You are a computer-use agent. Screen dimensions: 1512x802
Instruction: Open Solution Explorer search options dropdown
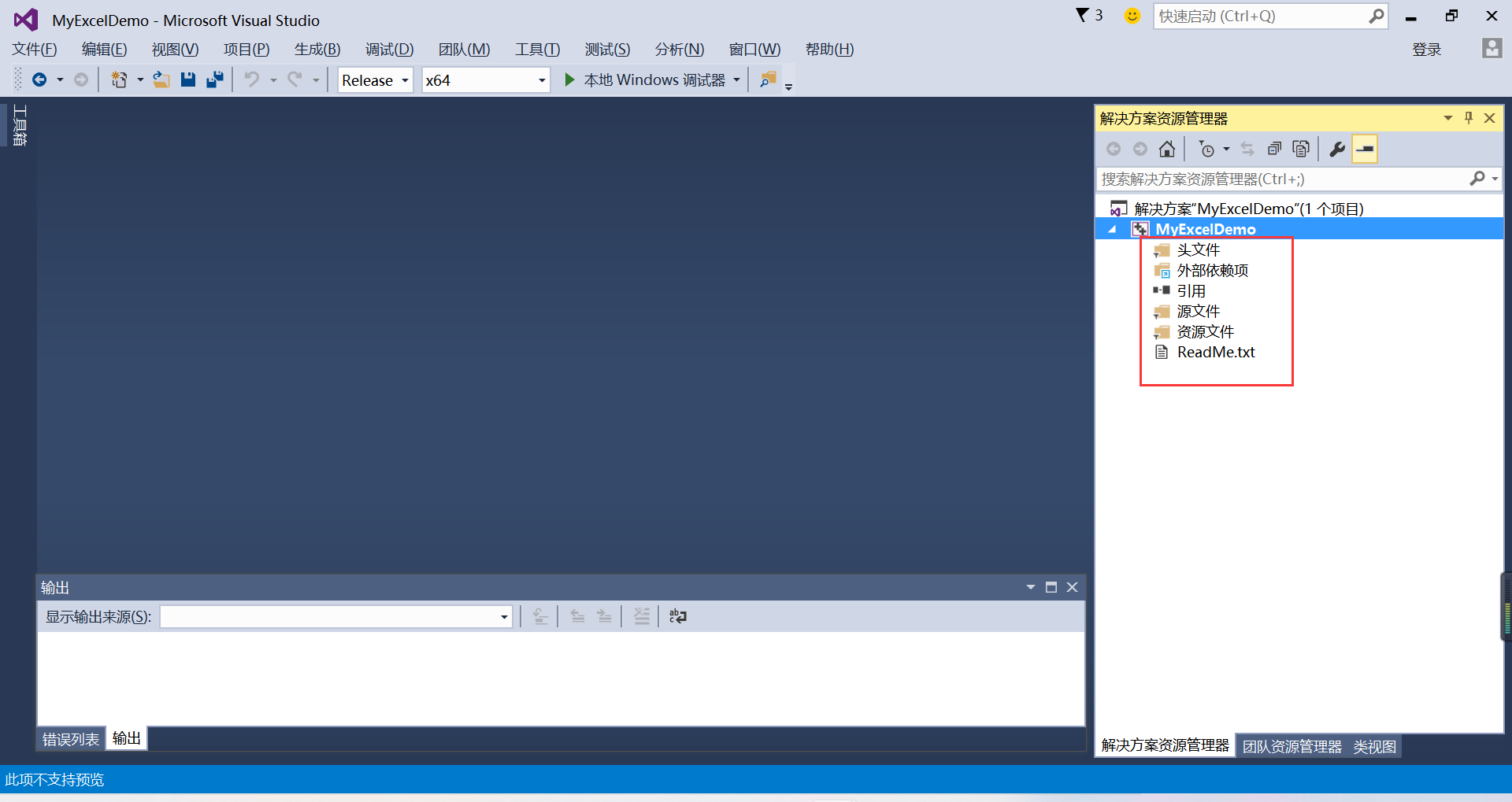[1495, 179]
